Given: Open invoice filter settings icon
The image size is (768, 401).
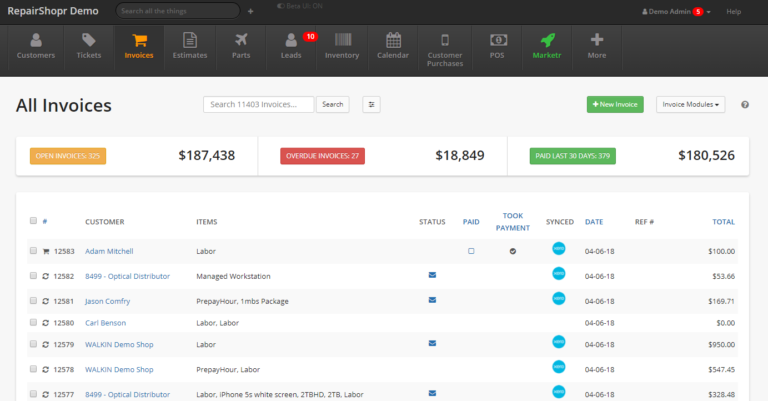Looking at the screenshot, I should pos(371,104).
